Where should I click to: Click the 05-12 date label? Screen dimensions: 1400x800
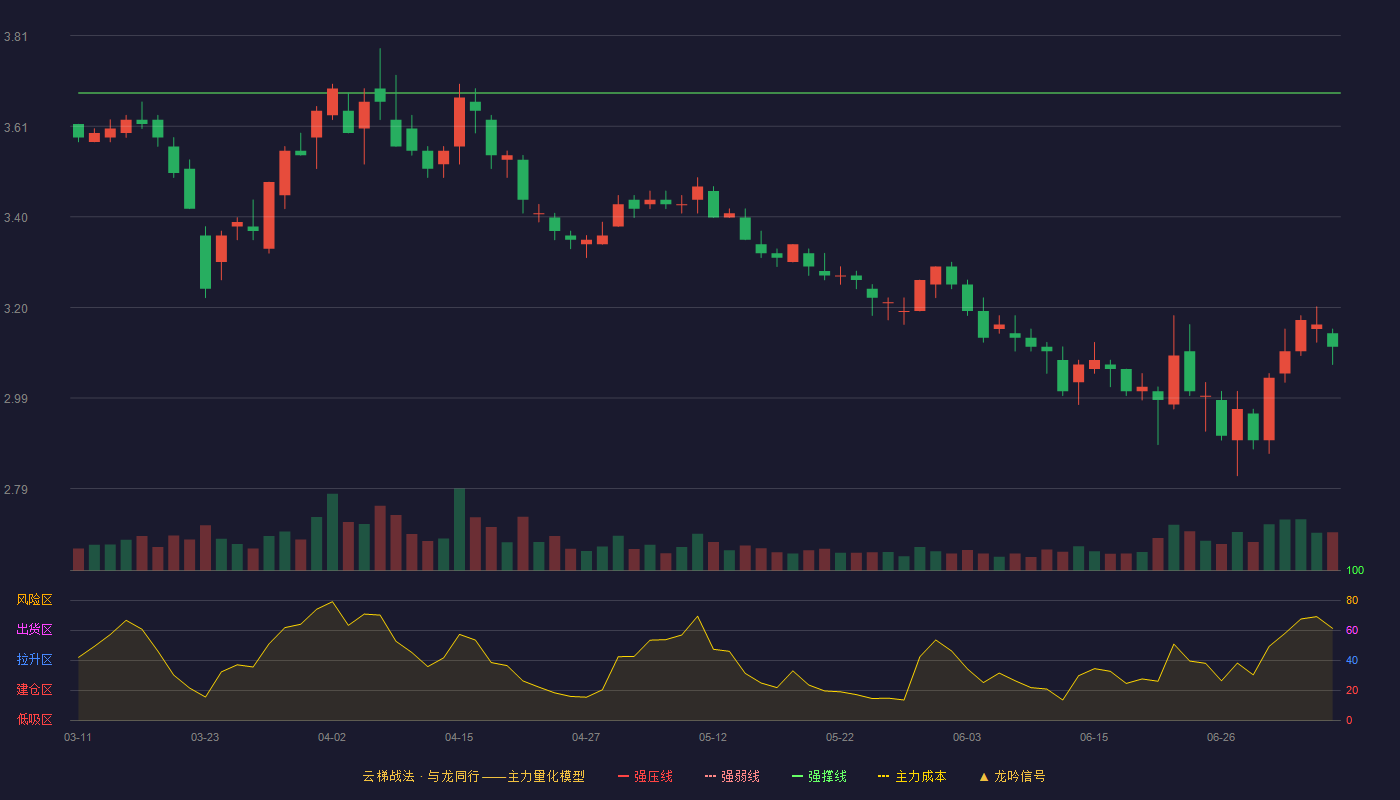[713, 737]
